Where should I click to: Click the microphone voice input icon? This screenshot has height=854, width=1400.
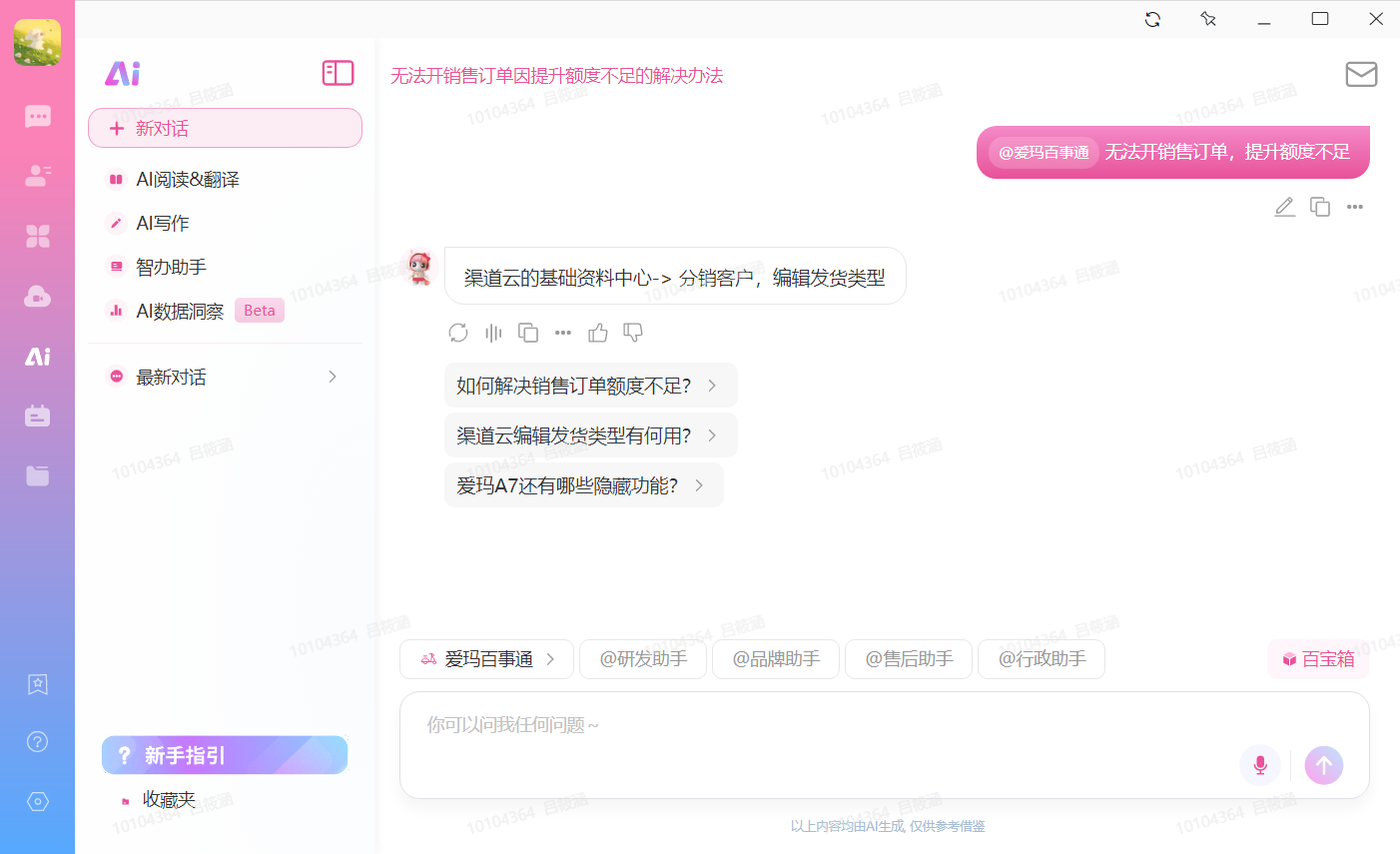(1260, 765)
